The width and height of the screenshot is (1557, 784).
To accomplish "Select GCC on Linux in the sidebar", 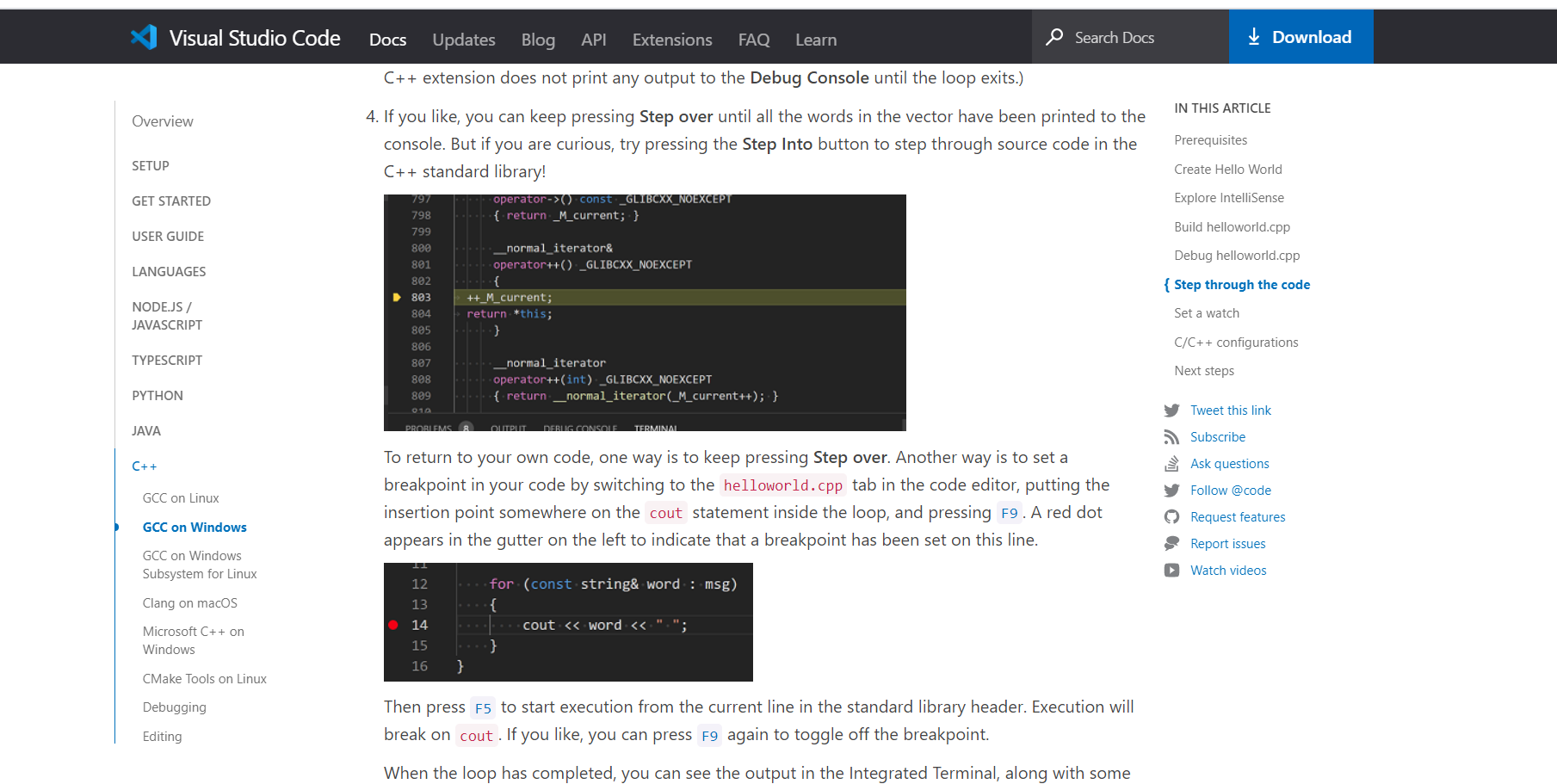I will coord(181,497).
